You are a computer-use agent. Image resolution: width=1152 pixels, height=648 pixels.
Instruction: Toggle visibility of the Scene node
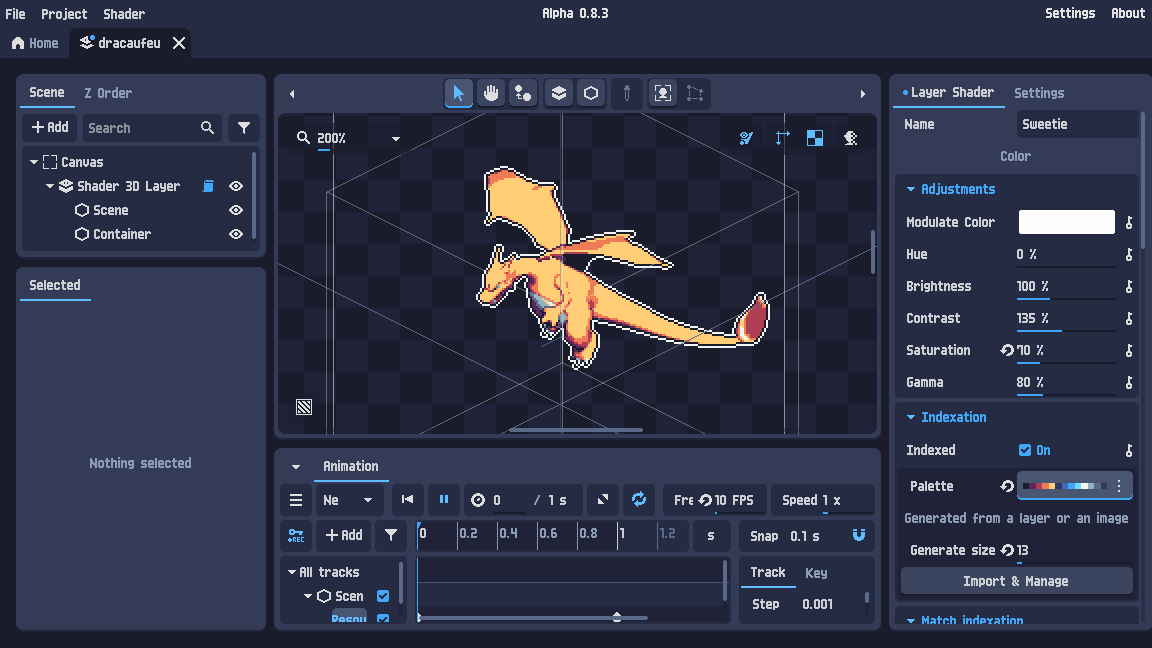236,210
